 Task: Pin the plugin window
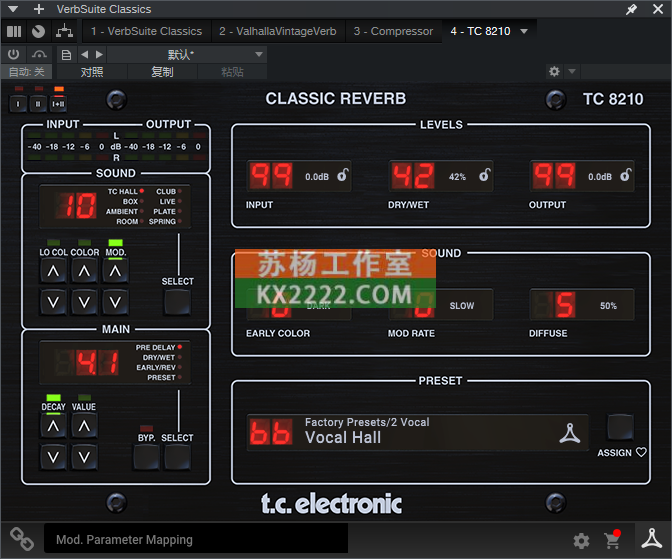coord(631,9)
